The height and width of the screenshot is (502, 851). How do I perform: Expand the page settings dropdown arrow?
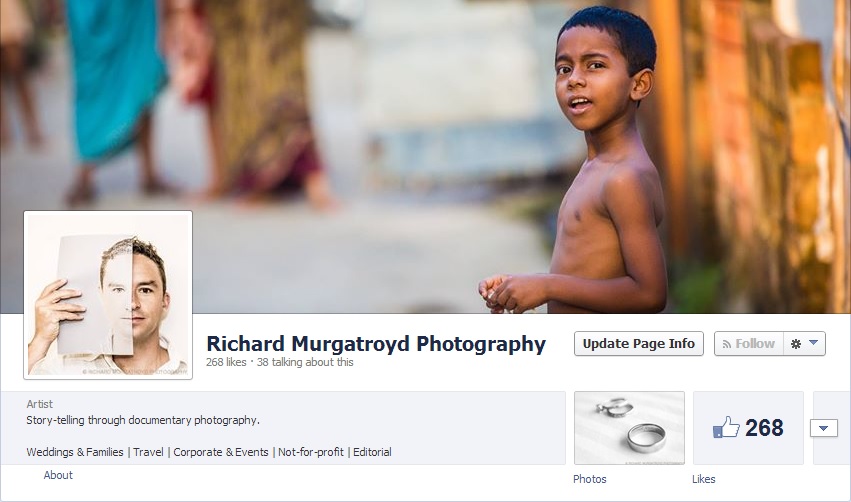[814, 343]
